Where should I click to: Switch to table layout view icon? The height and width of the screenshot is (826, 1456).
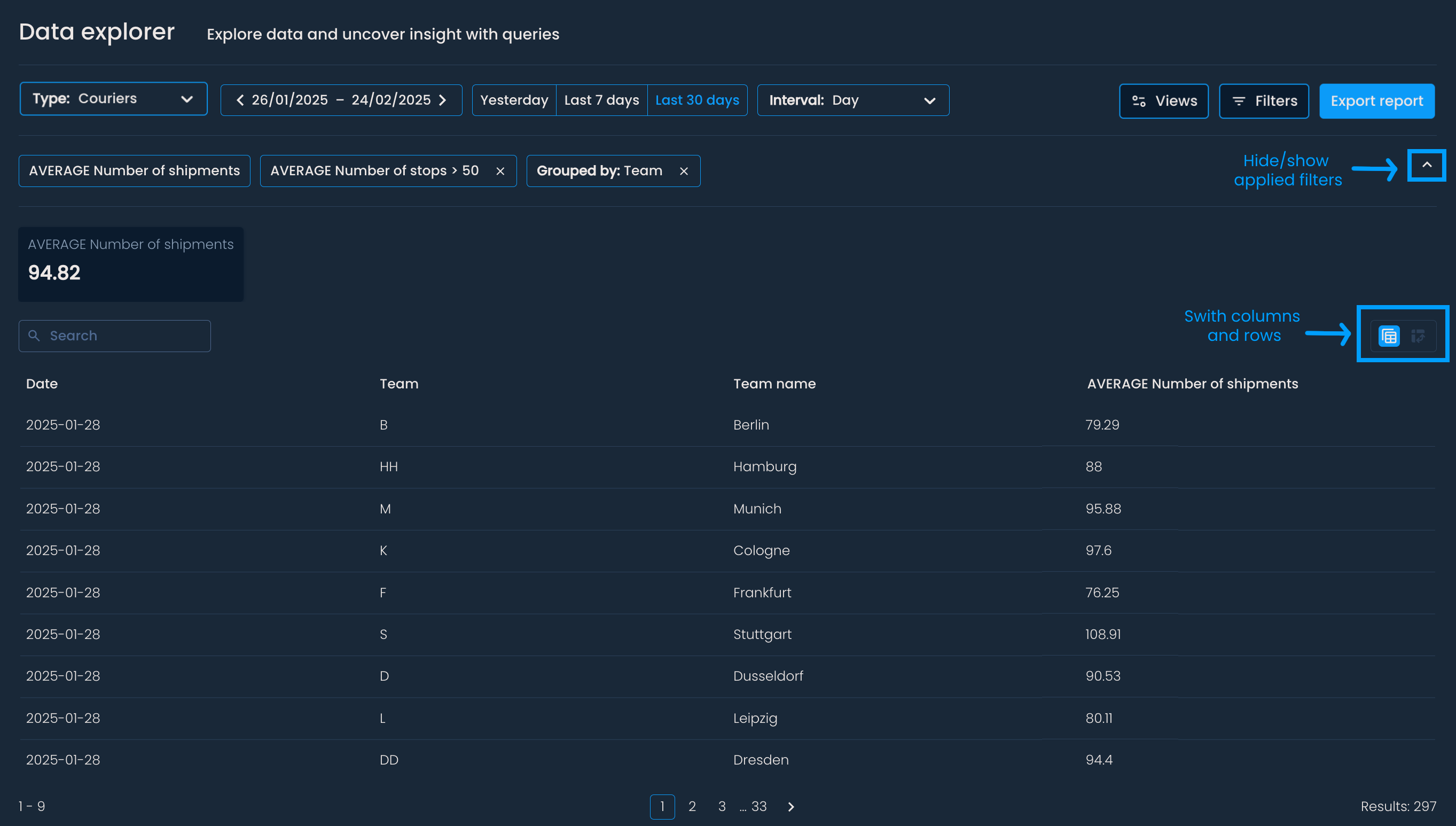pos(1389,336)
